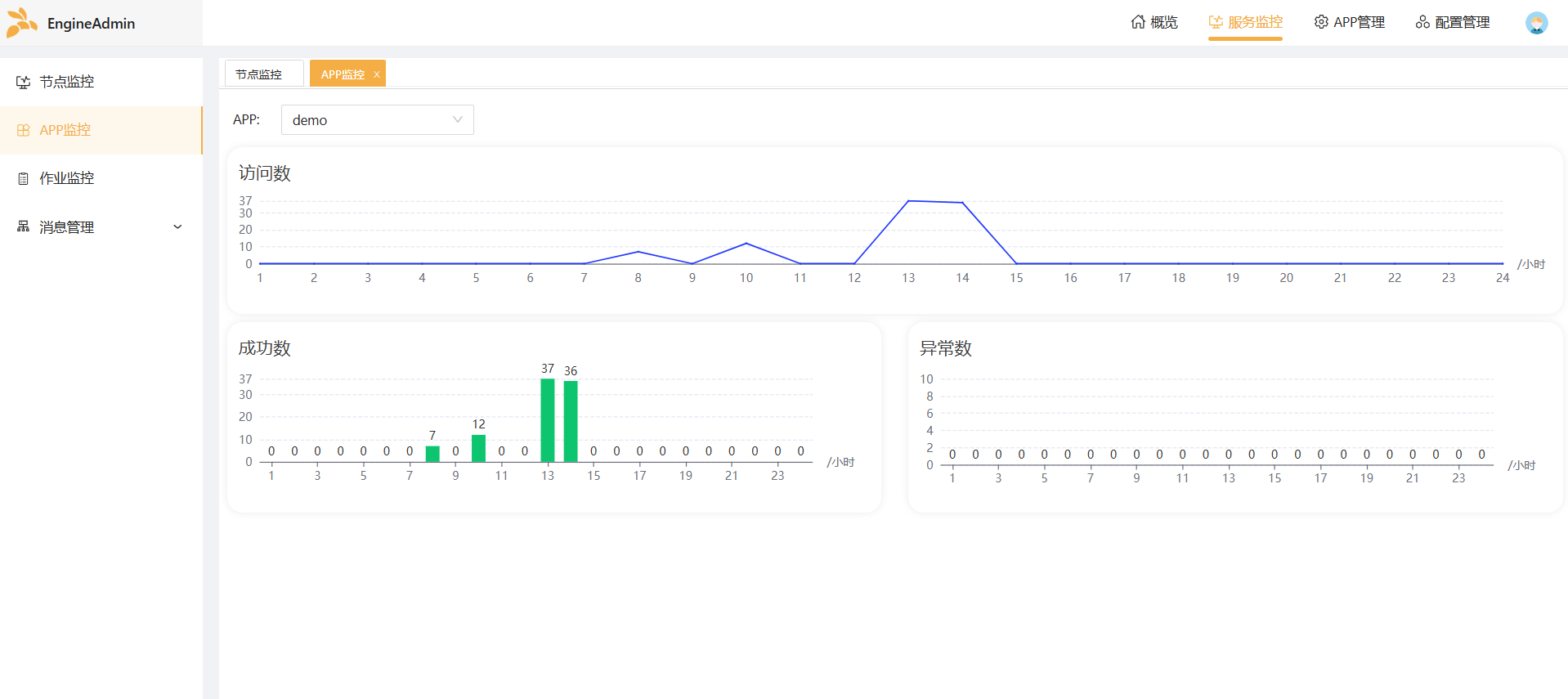The width and height of the screenshot is (1568, 699).
Task: Click the gear icon beside APP管理
Action: (x=1321, y=22)
